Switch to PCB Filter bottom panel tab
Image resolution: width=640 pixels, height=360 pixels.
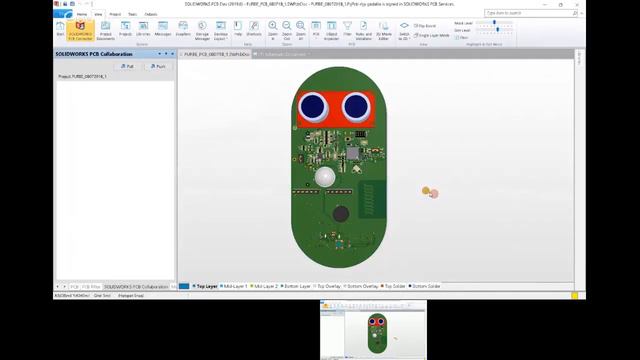click(x=91, y=287)
